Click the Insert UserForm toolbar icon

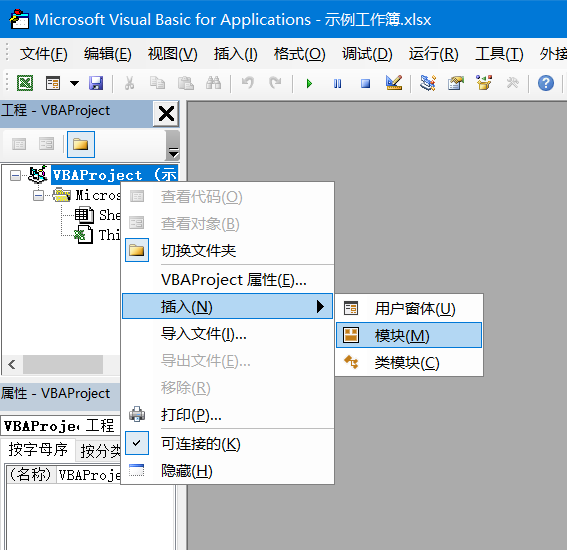coord(53,84)
